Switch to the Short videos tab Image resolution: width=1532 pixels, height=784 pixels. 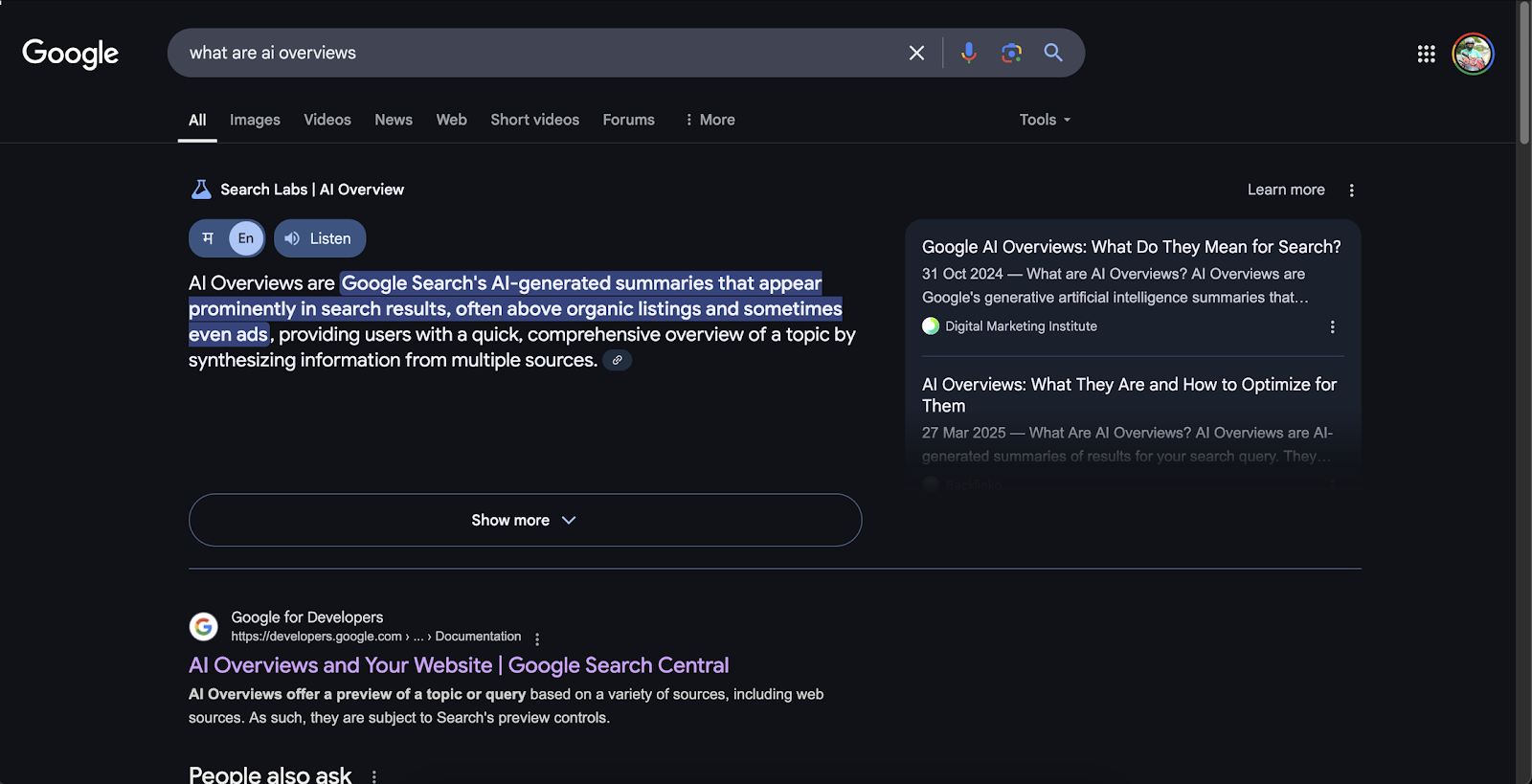[x=535, y=120]
